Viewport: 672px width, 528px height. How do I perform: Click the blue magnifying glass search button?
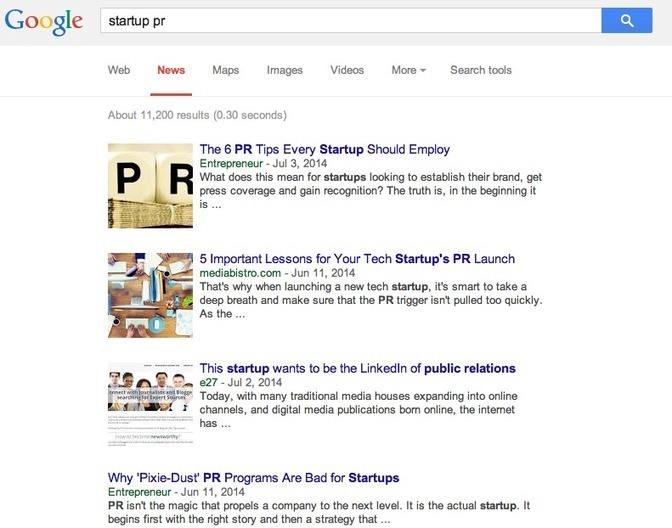[x=627, y=20]
